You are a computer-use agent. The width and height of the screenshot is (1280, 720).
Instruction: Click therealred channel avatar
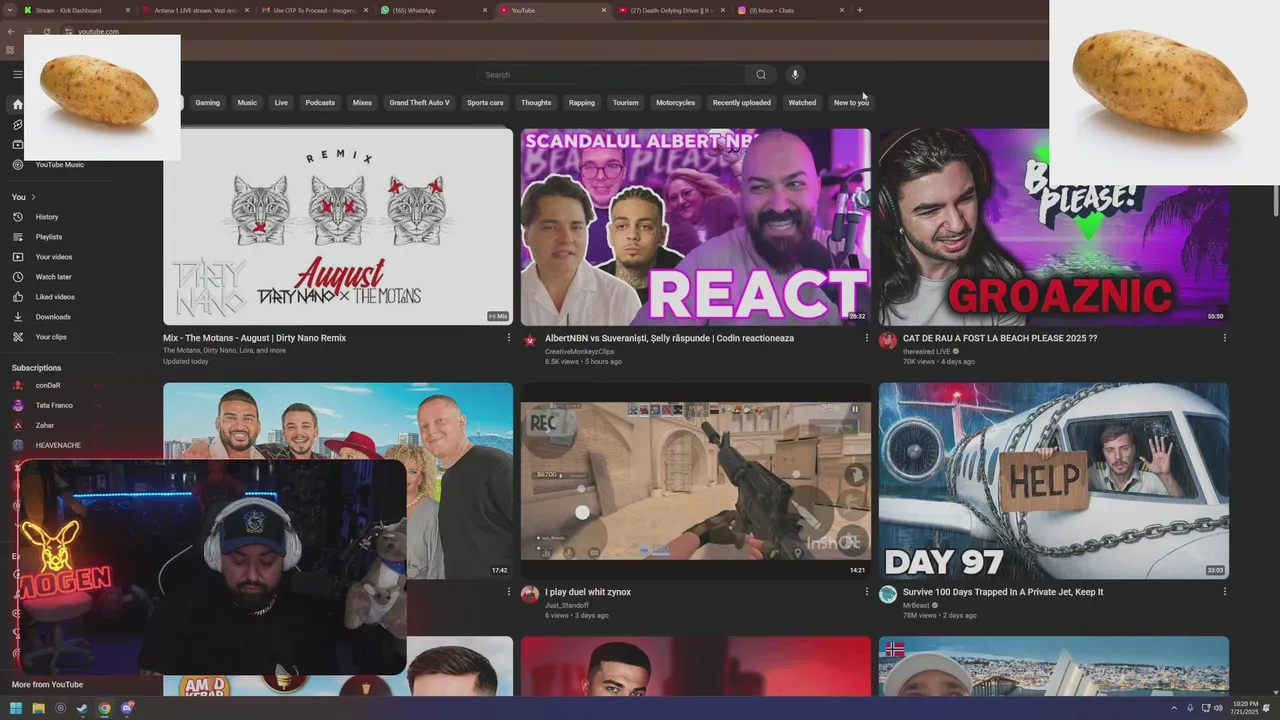pos(888,341)
